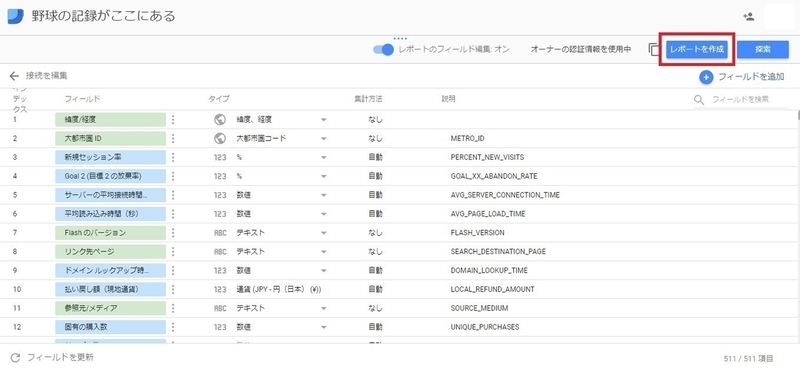This screenshot has width=800, height=369.
Task: Expand the % type dropdown for Goal 2 row
Action: (323, 177)
